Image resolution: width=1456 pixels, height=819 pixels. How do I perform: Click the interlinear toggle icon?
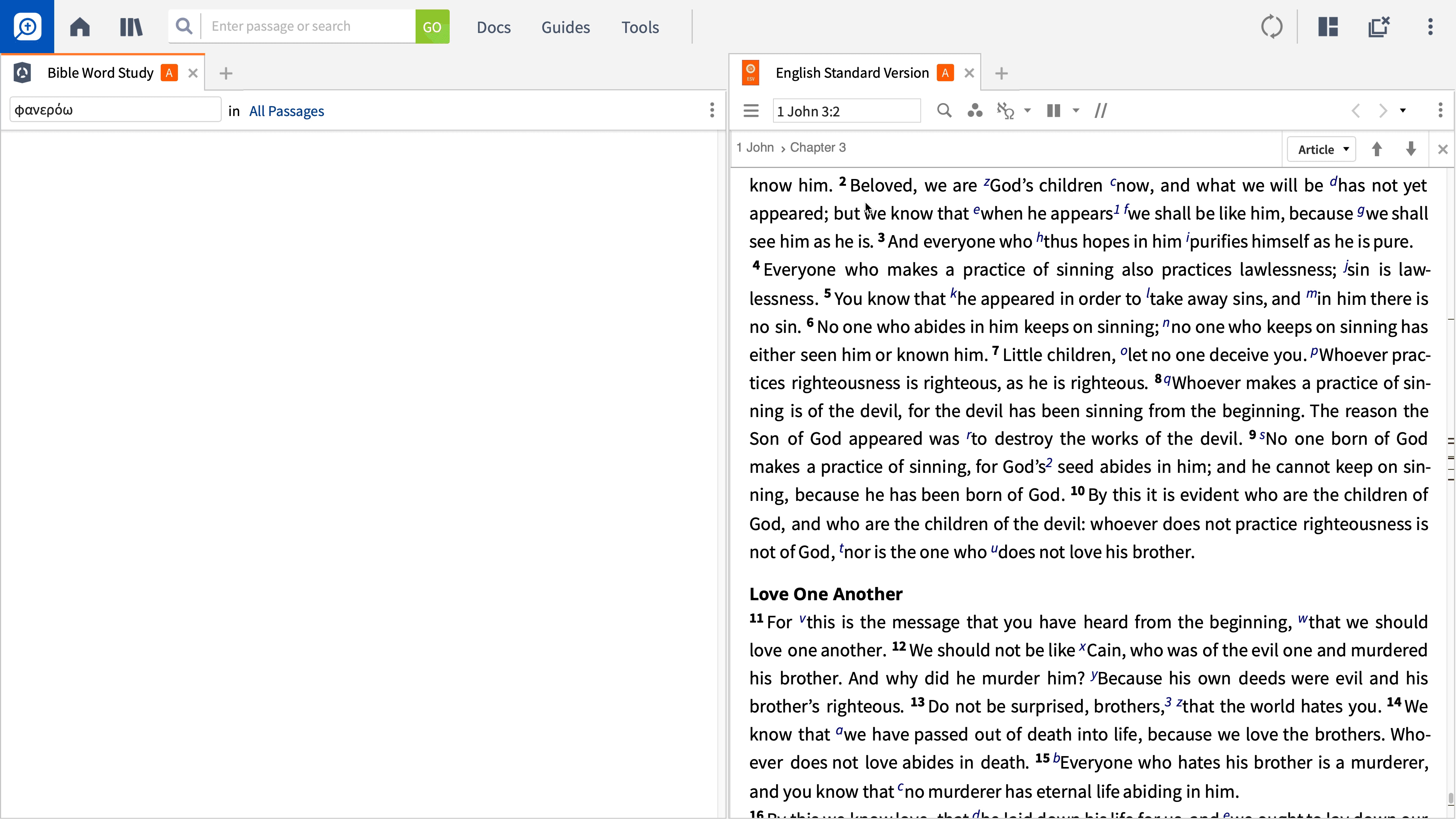tap(1005, 111)
